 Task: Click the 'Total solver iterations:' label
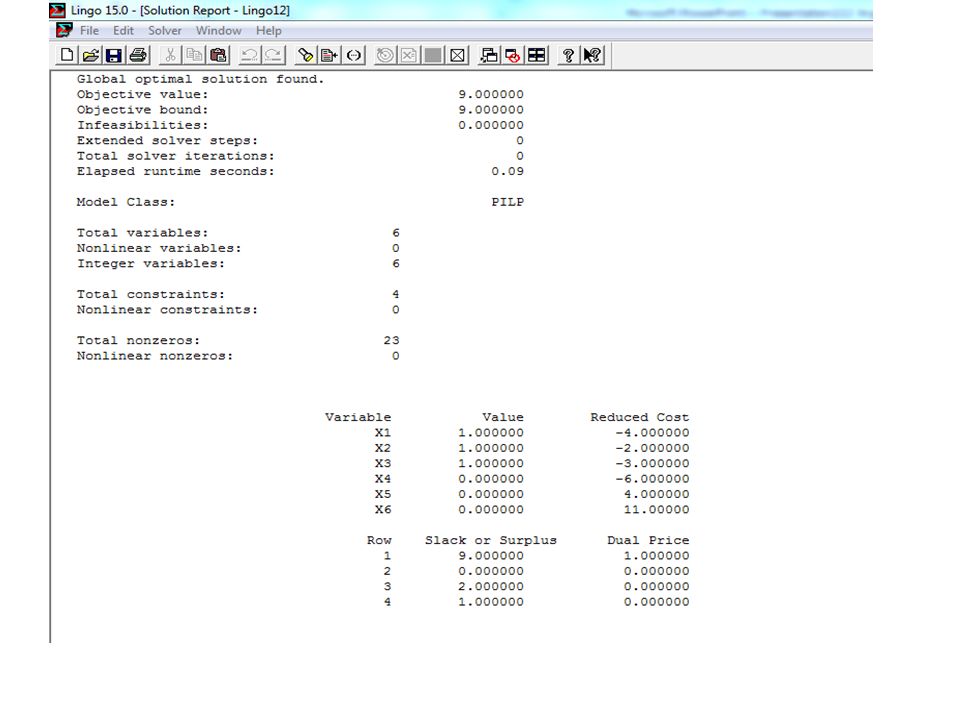176,156
